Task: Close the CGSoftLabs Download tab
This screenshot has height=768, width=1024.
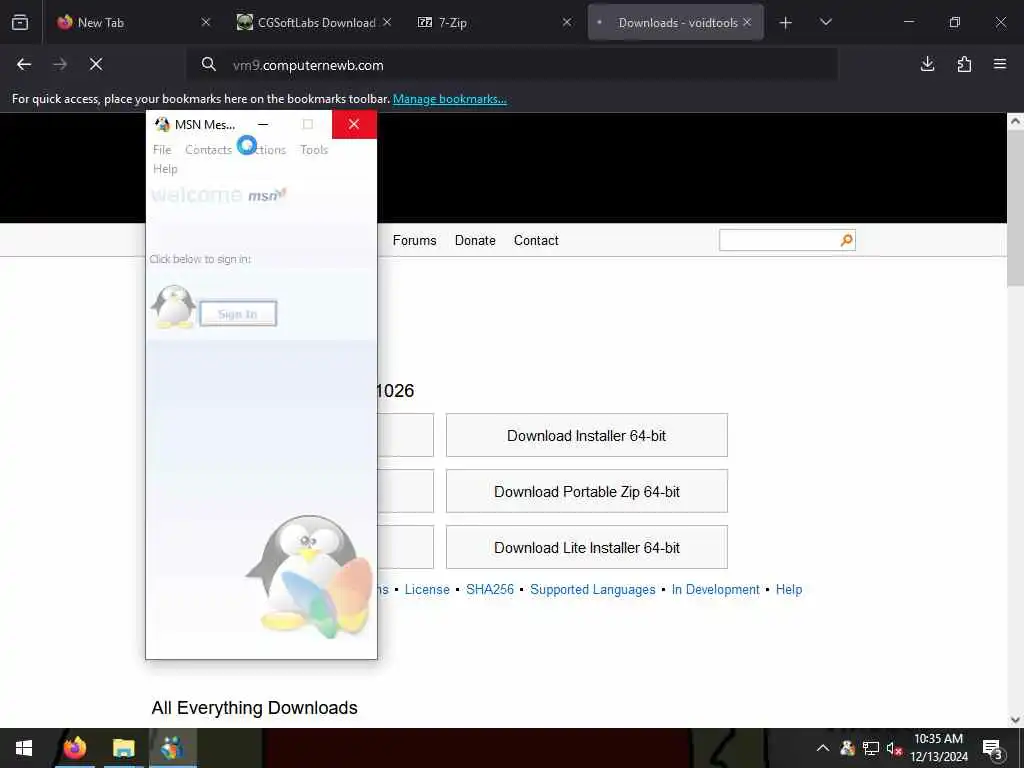Action: (x=387, y=22)
